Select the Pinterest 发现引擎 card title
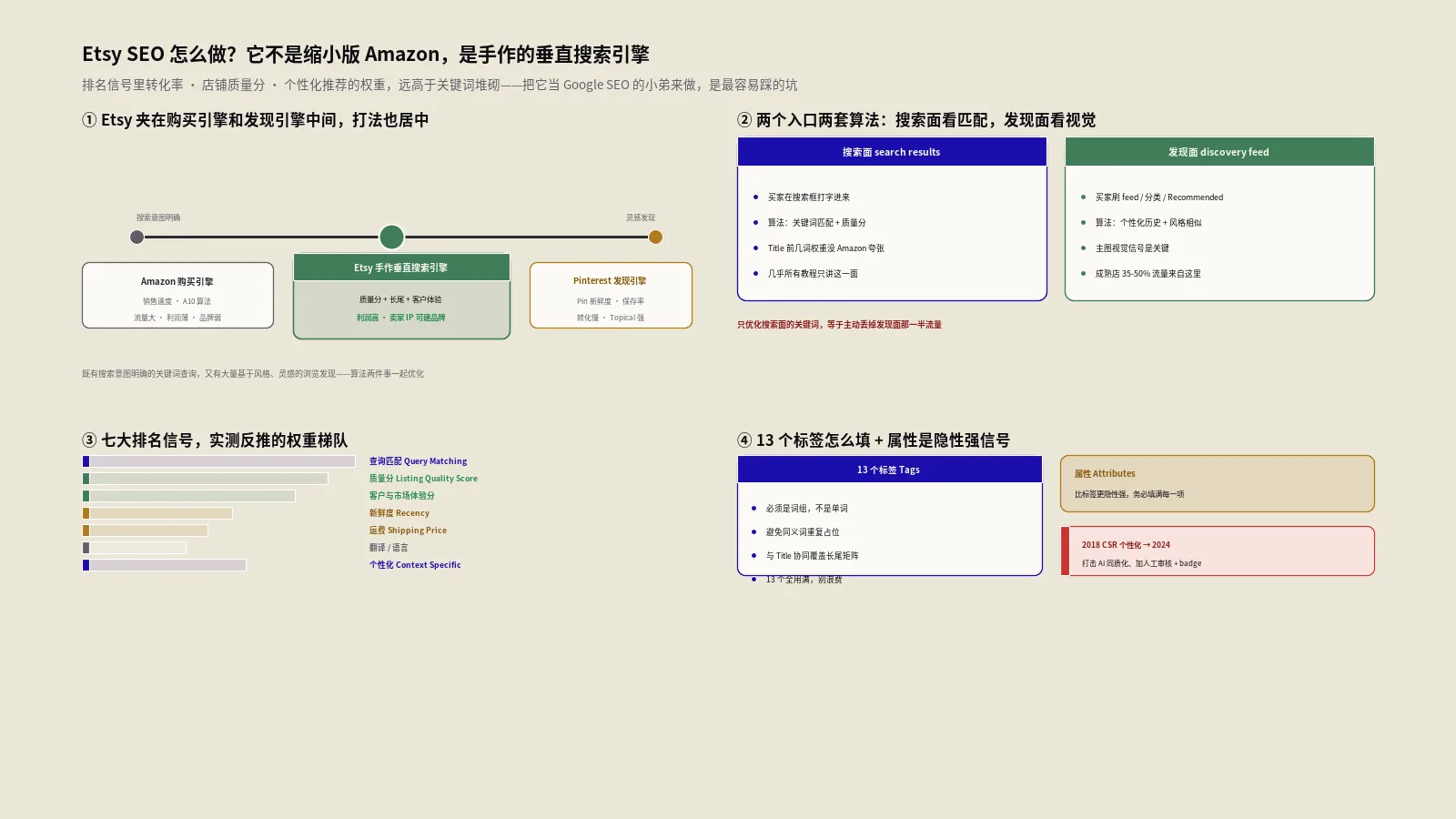Viewport: 1456px width, 819px height. 610,281
